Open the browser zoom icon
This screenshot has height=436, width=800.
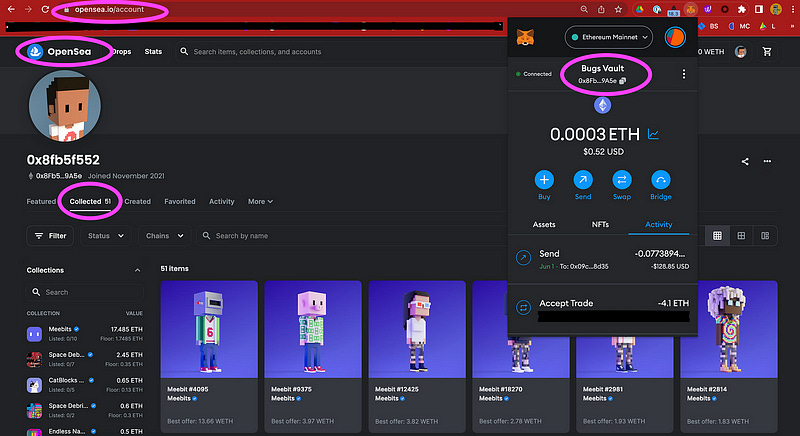(584, 9)
